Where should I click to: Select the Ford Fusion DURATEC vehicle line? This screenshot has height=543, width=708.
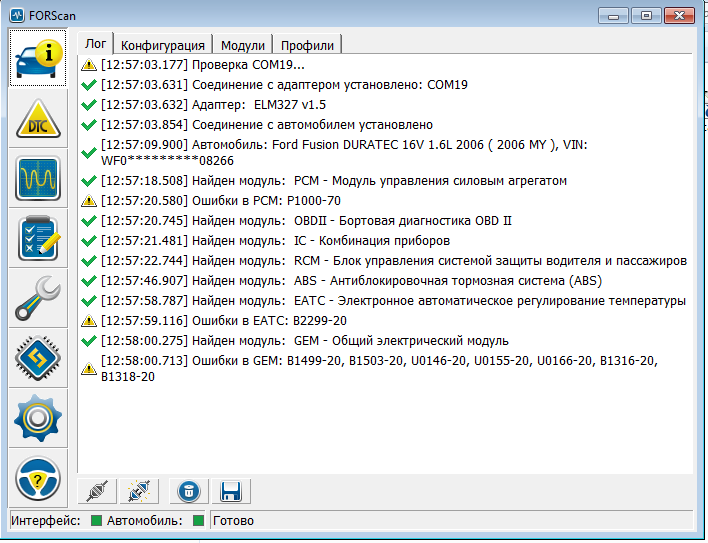point(344,153)
